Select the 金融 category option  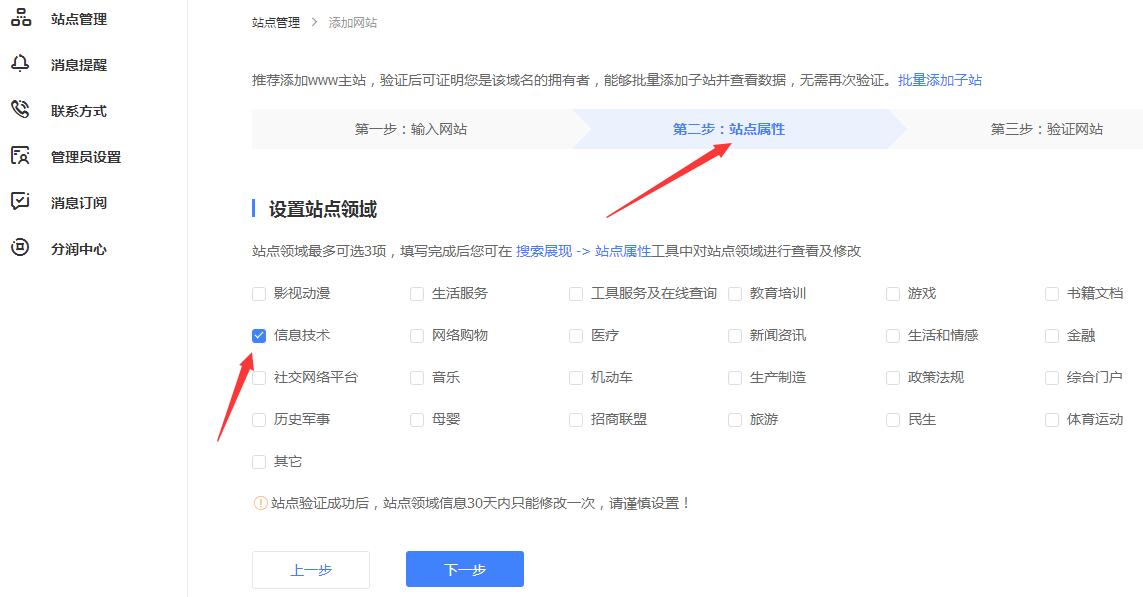tap(1051, 335)
